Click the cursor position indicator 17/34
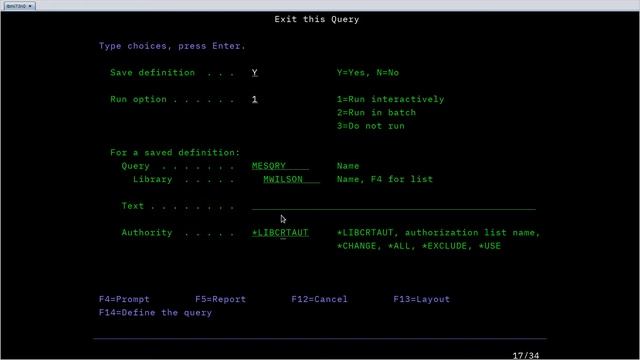The width and height of the screenshot is (640, 360). click(x=526, y=356)
